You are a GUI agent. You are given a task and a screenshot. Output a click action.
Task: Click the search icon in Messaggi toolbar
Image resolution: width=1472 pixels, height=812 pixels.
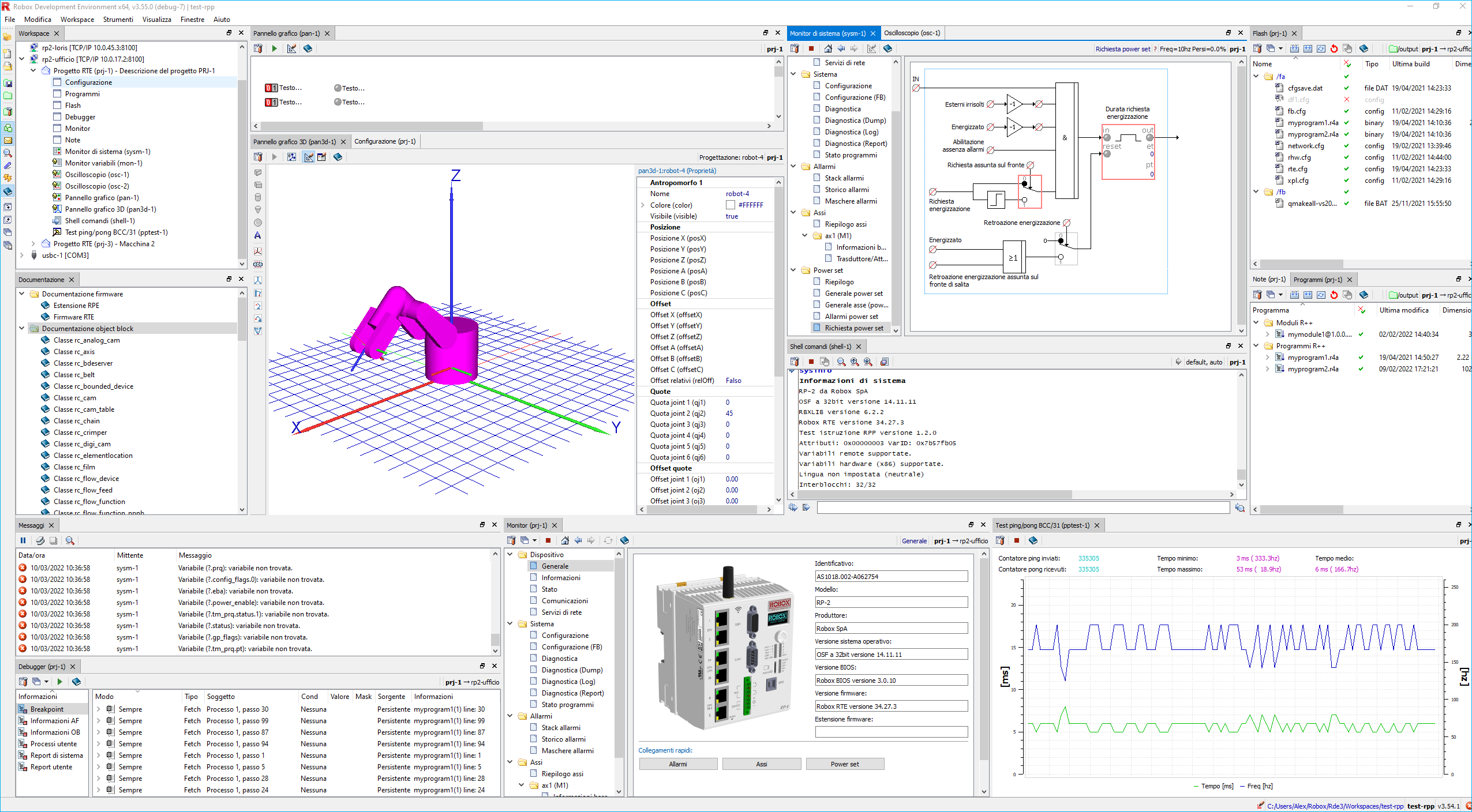[x=70, y=540]
